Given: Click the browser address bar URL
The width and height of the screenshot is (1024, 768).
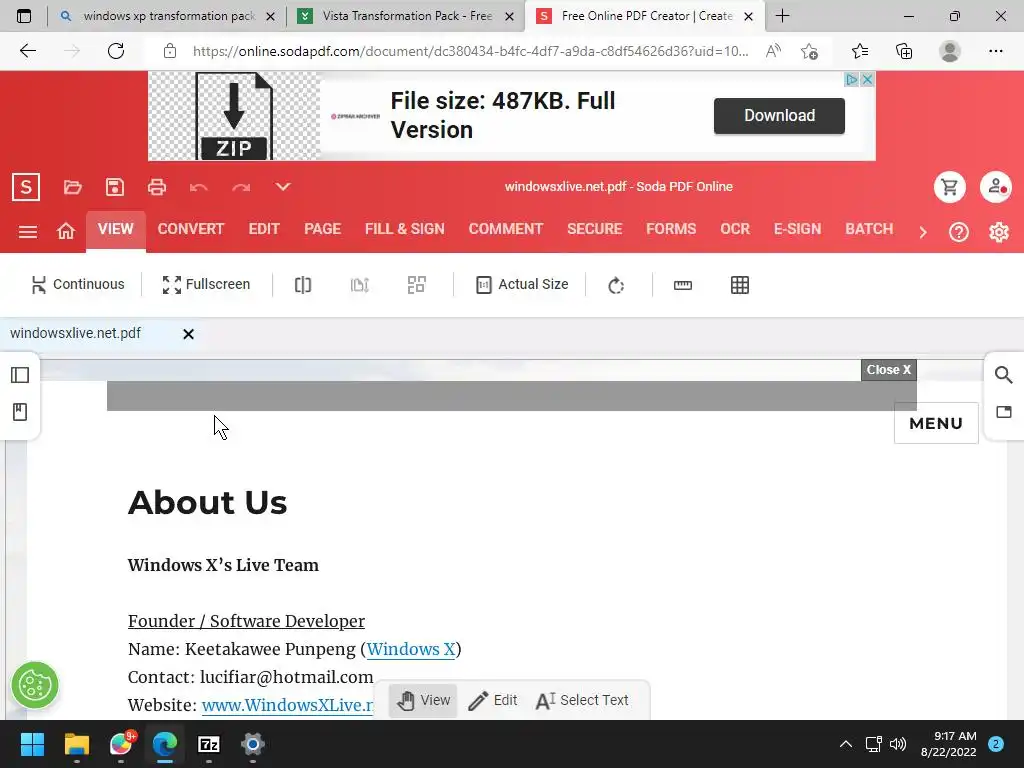Looking at the screenshot, I should coord(471,51).
